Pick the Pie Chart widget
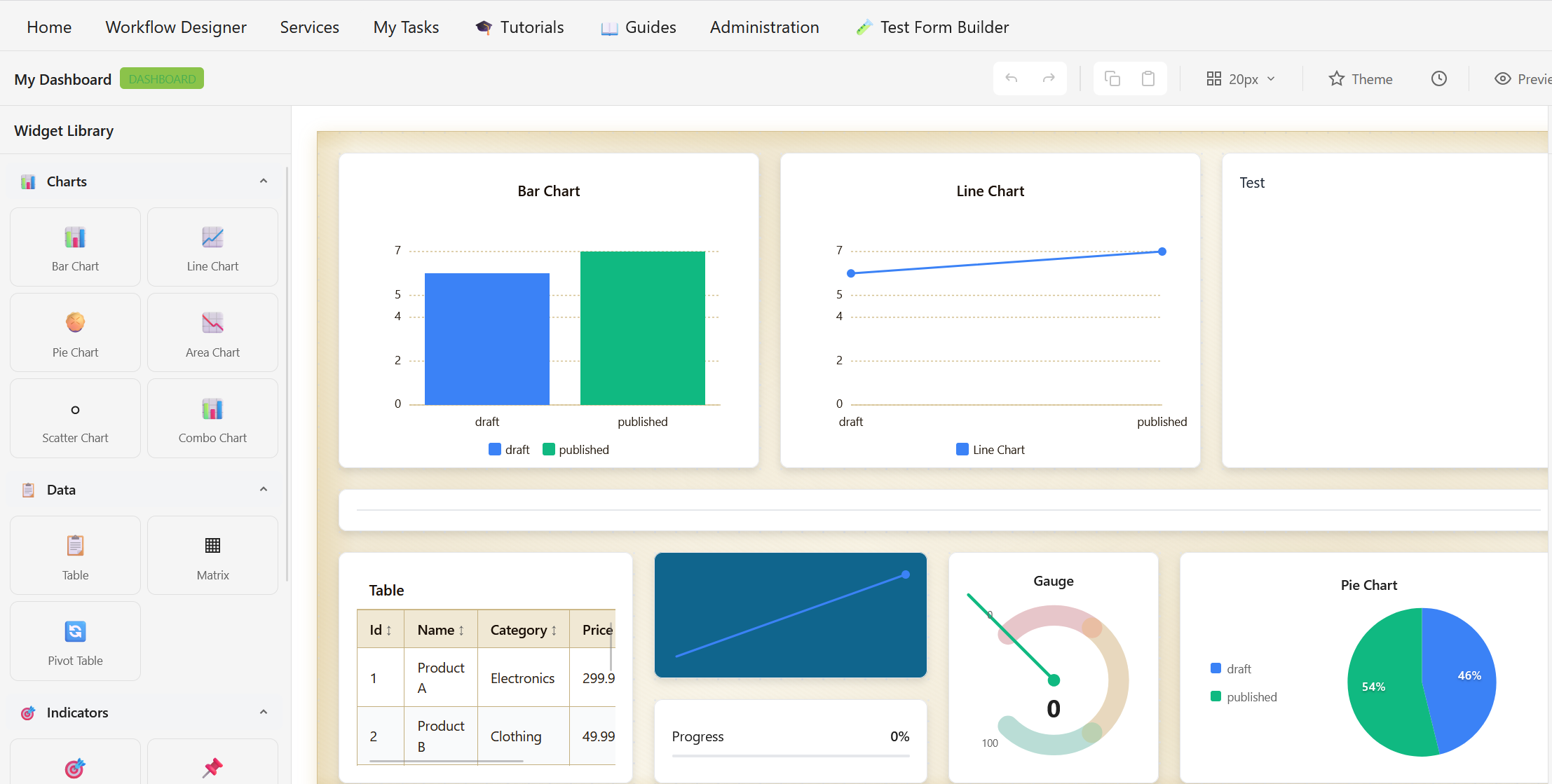This screenshot has width=1552, height=784. pyautogui.click(x=75, y=333)
